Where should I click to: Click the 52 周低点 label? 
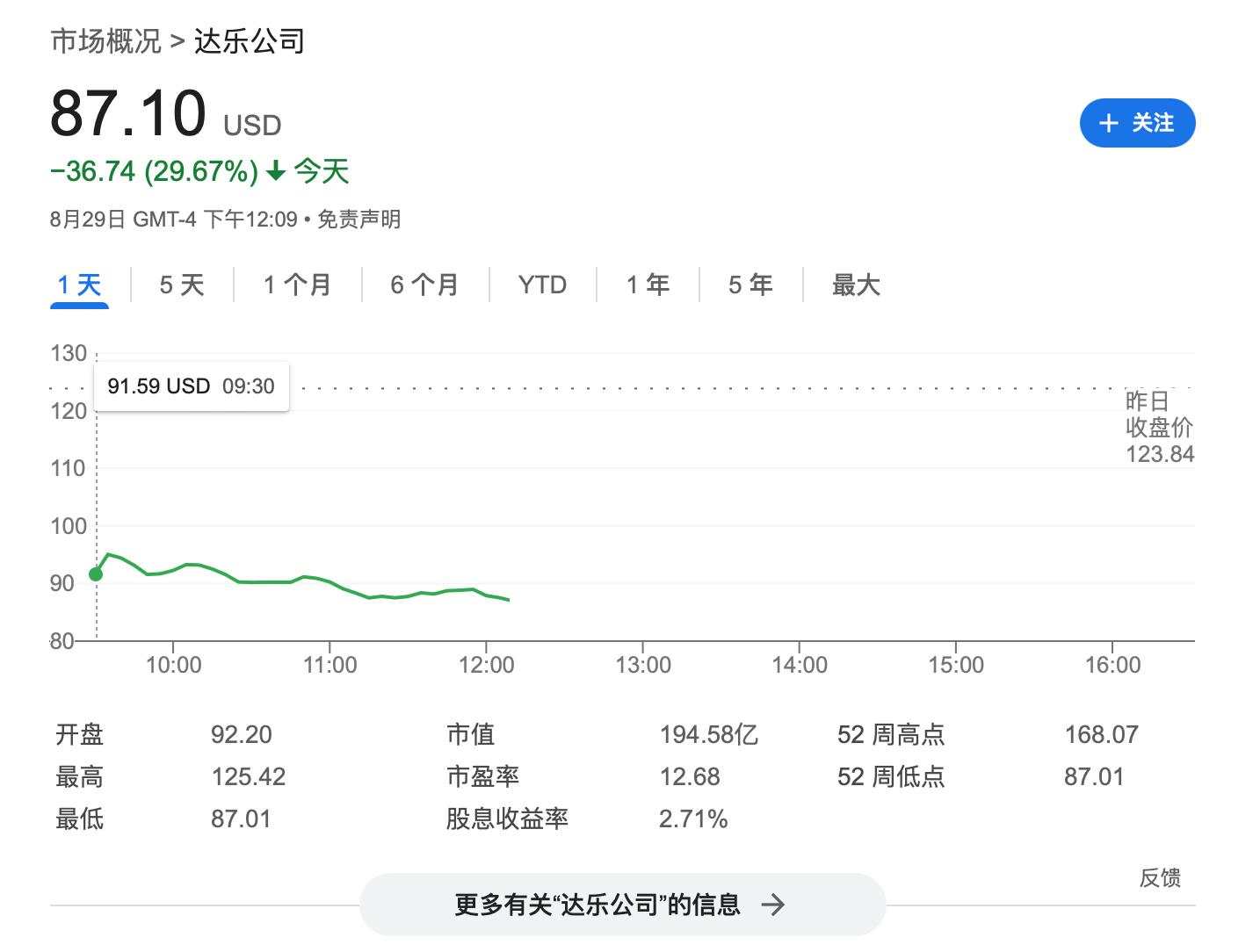point(891,776)
